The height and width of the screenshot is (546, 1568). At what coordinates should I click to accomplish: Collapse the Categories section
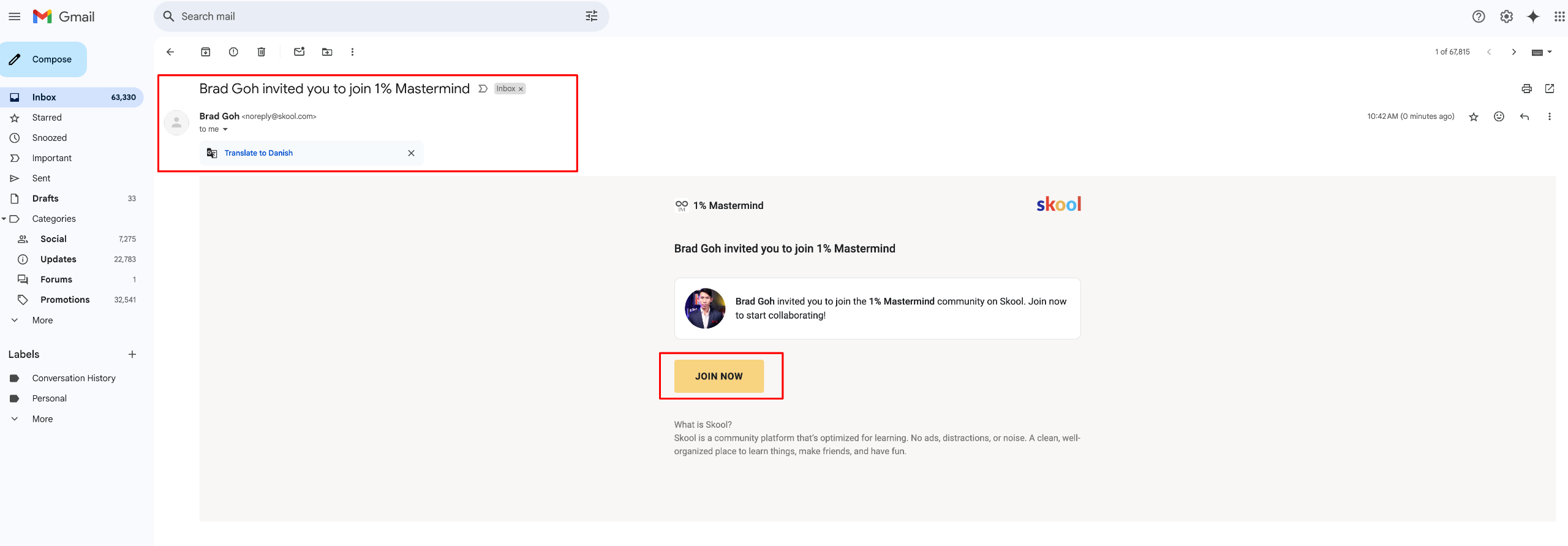4,219
